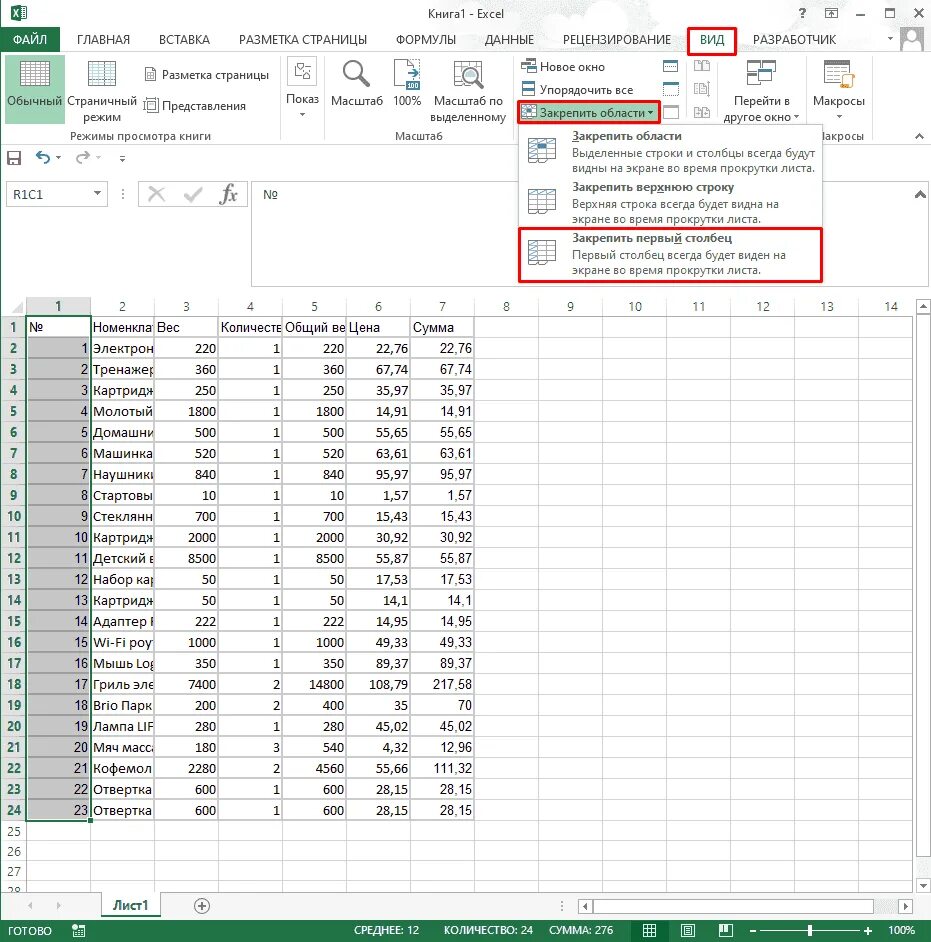
Task: Choose Закрепить верхнюю строку menu item
Action: click(670, 203)
